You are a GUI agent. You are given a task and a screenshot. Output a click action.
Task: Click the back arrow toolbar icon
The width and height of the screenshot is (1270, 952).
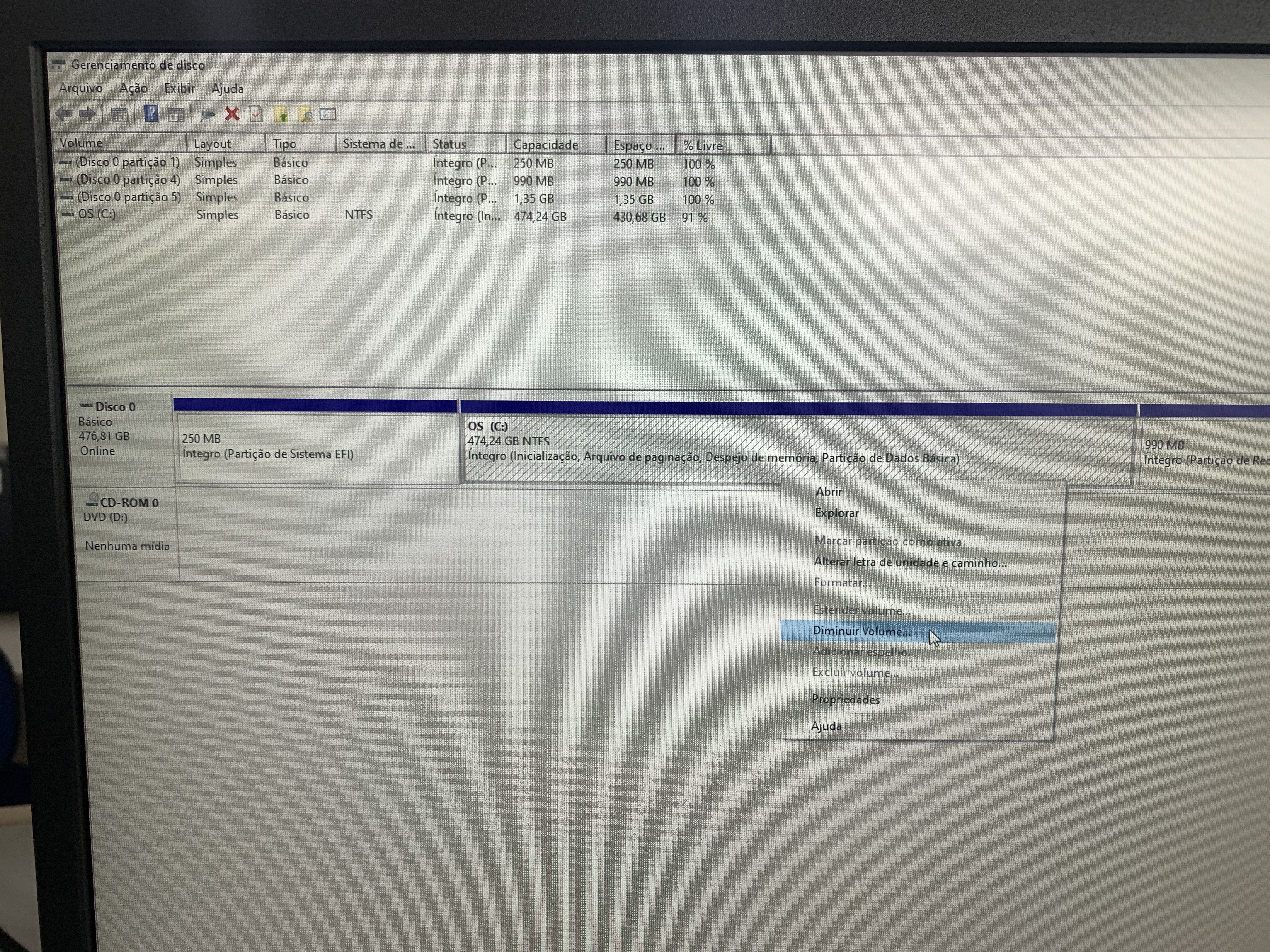pos(63,114)
